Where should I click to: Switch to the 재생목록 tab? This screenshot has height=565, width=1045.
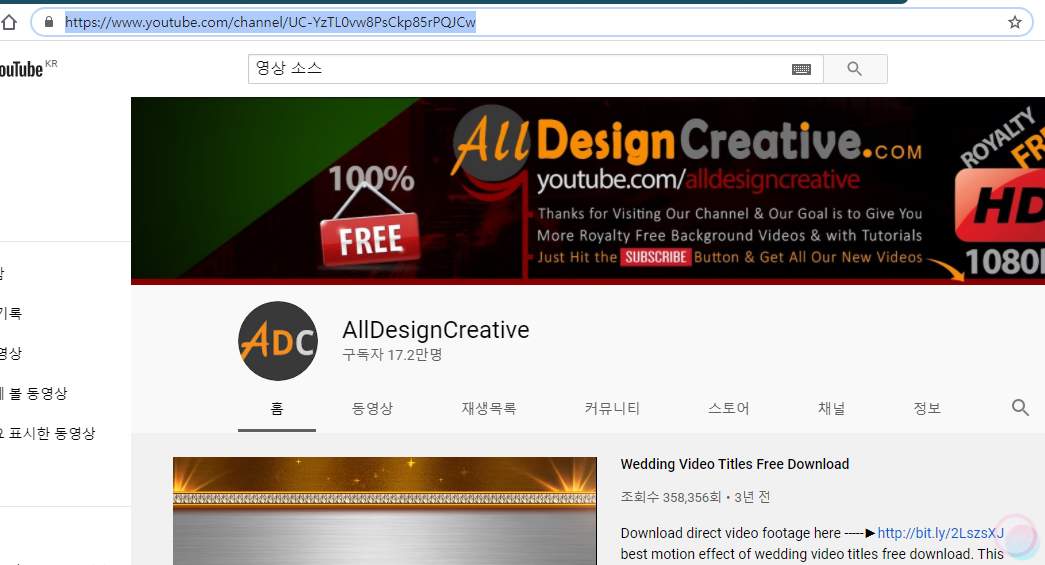click(x=489, y=408)
